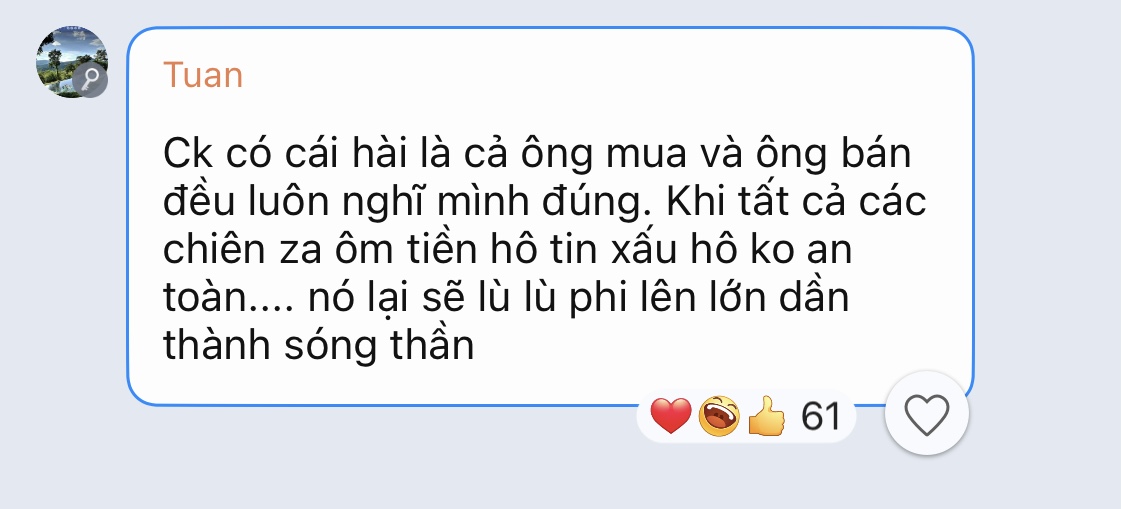Click the words sóng thần
Image resolution: width=1121 pixels, height=509 pixels.
(x=380, y=345)
